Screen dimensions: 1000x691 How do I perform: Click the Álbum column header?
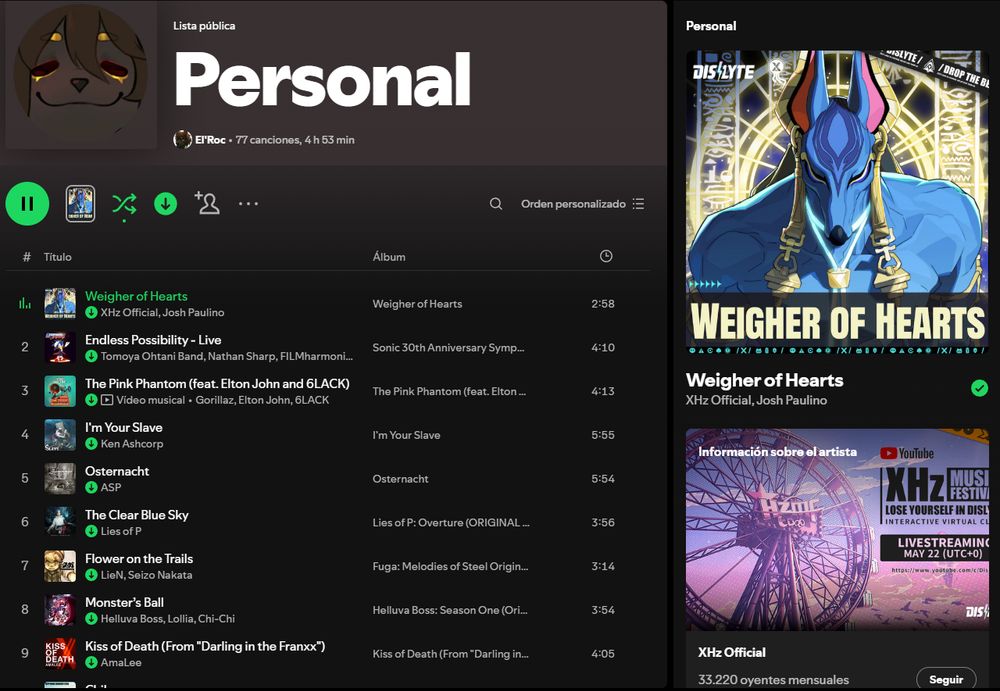click(389, 256)
